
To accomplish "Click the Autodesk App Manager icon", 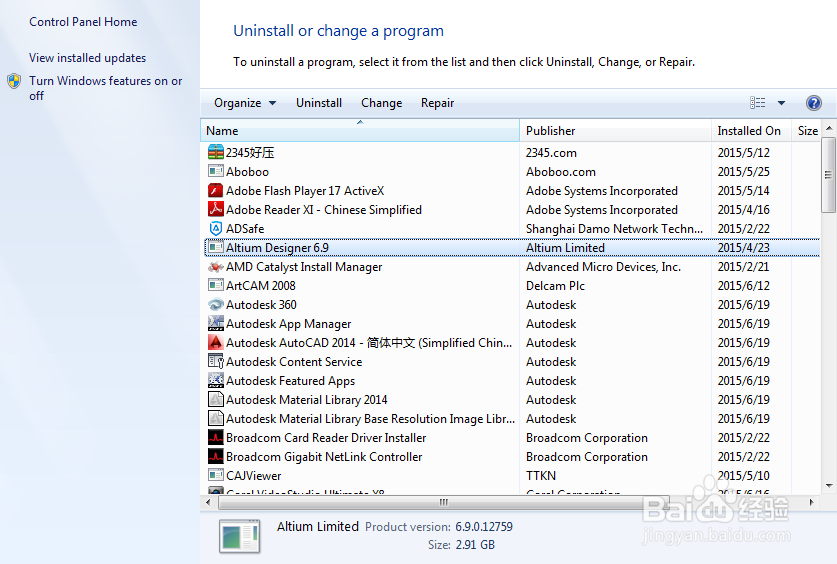I will pos(216,323).
